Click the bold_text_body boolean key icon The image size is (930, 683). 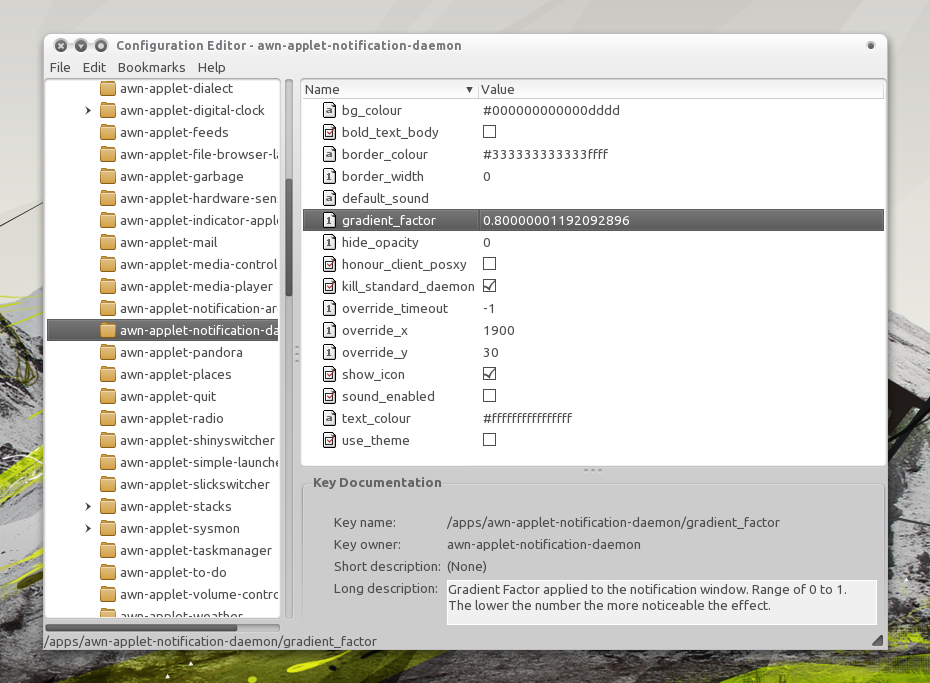(329, 132)
